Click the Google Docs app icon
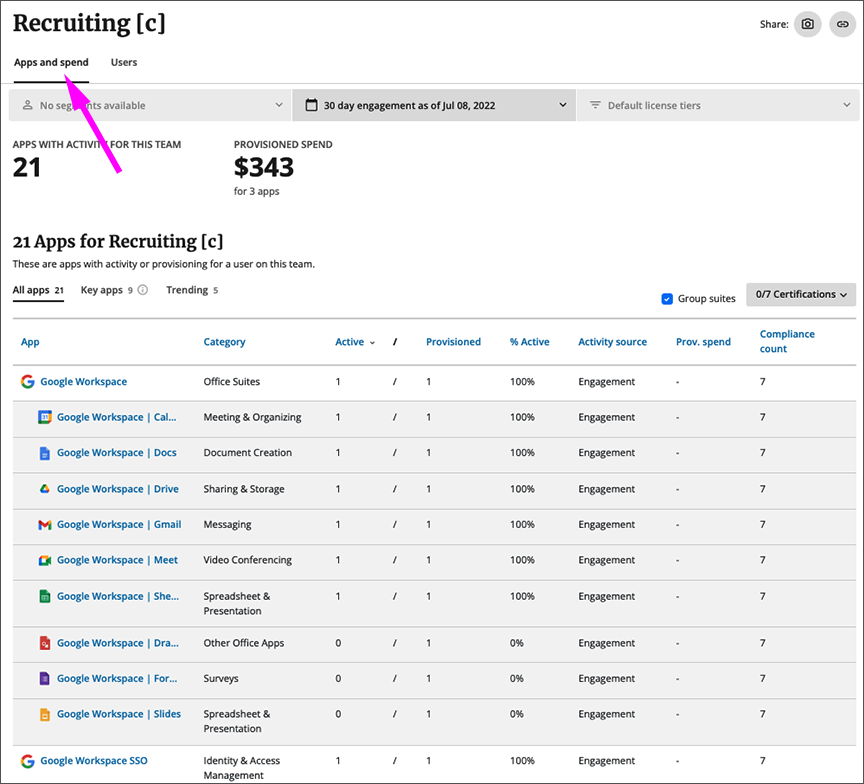Image resolution: width=864 pixels, height=784 pixels. pos(44,453)
